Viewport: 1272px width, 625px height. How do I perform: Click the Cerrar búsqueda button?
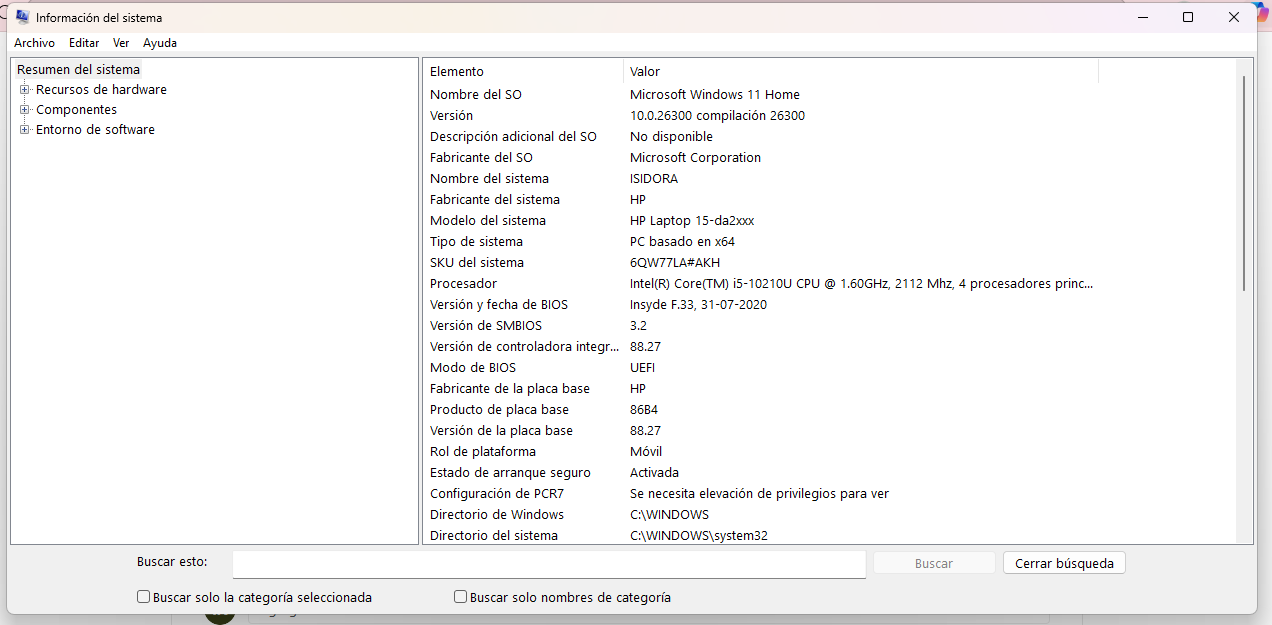[x=1064, y=563]
